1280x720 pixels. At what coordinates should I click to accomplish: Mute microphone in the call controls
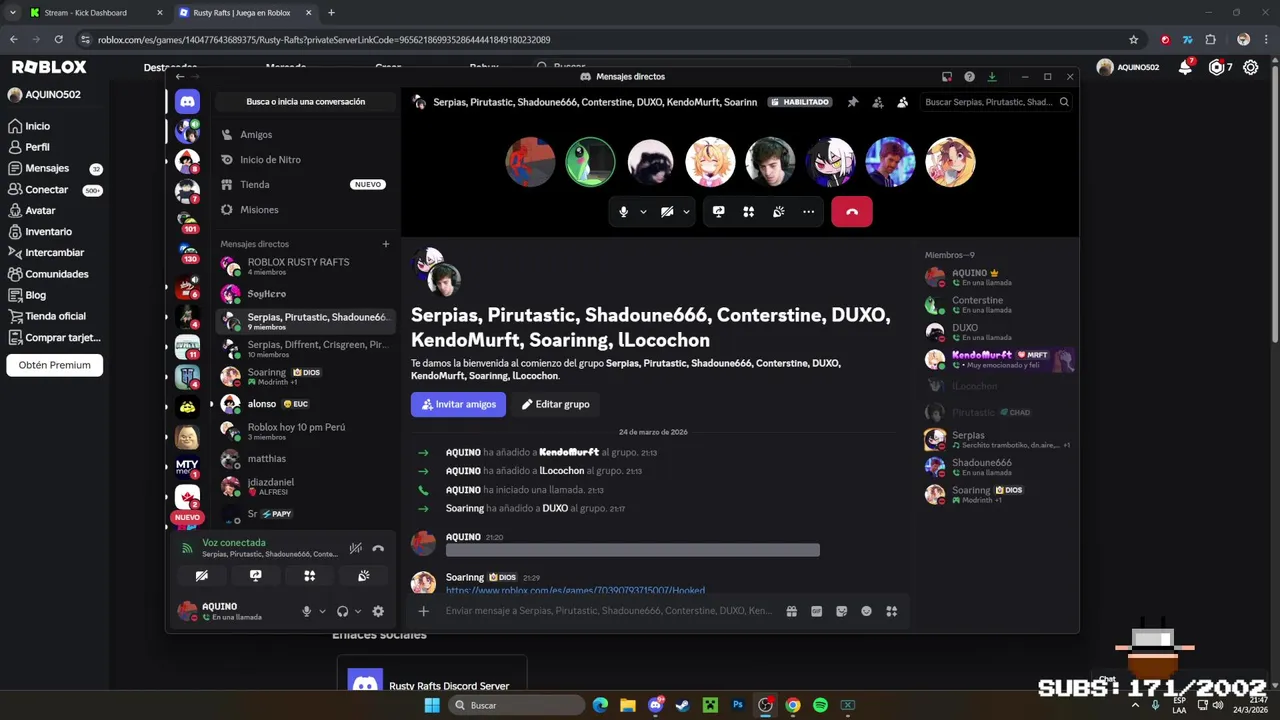(623, 212)
